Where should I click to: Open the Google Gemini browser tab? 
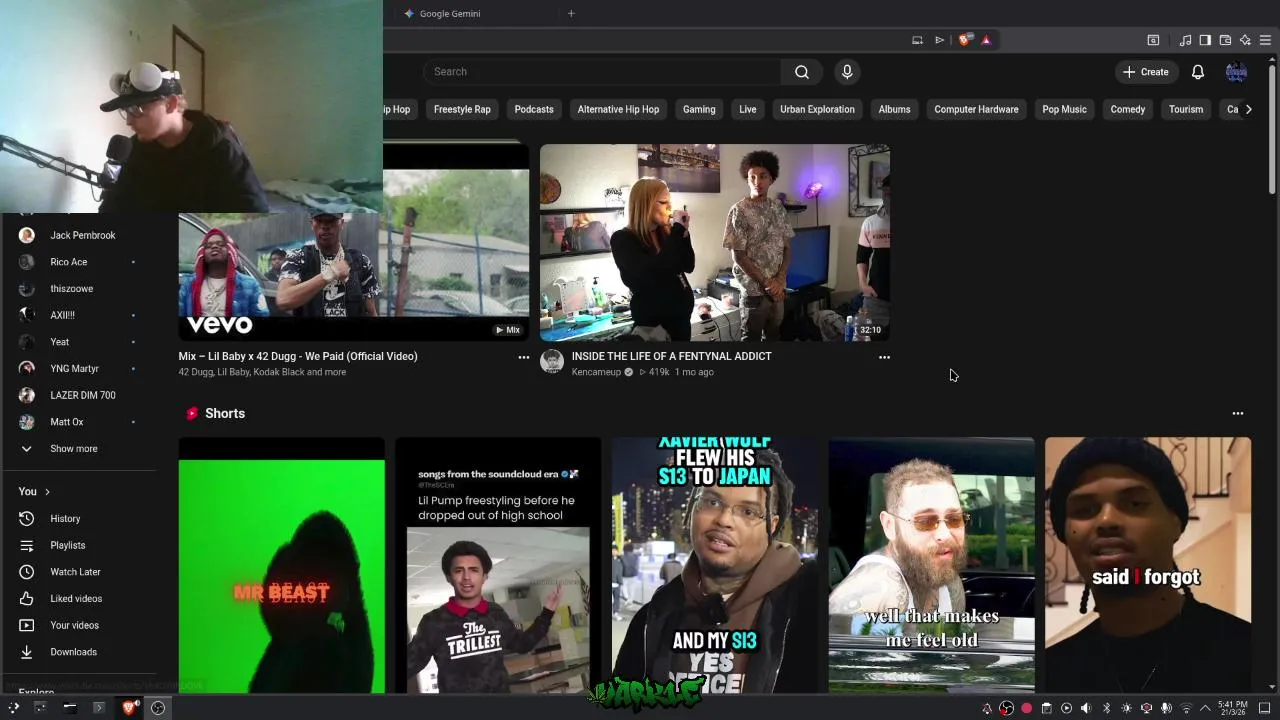(x=450, y=13)
